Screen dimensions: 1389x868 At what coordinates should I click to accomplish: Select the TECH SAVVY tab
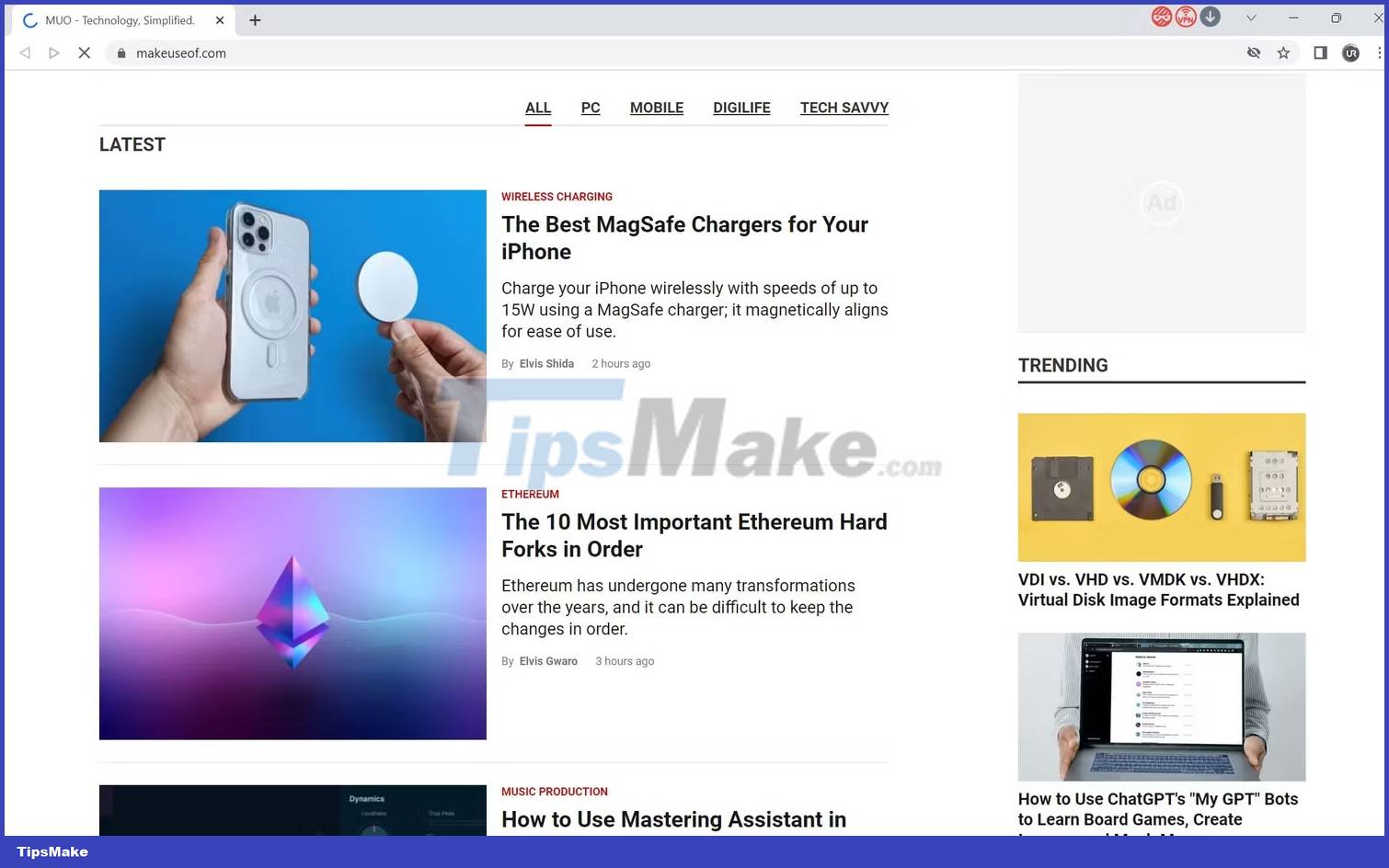click(844, 108)
